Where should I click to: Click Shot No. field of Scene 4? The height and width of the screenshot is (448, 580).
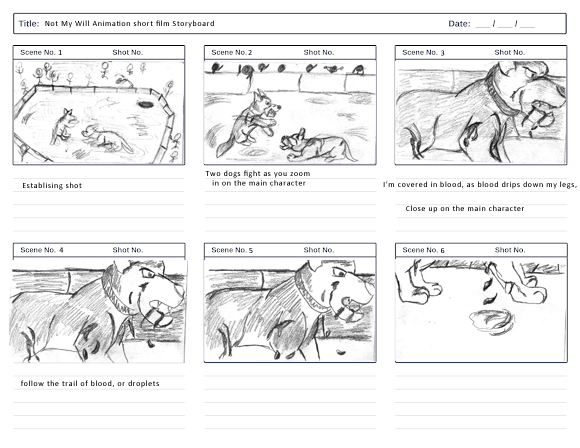pos(146,250)
